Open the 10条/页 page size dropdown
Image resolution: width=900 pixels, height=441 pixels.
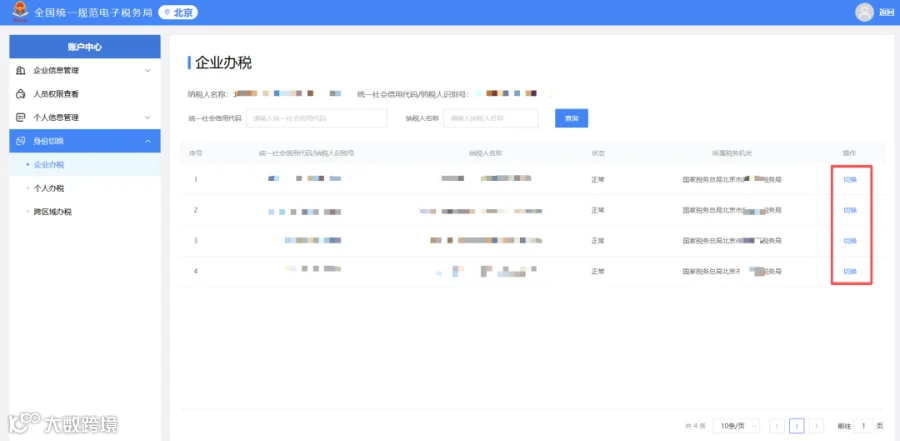coord(736,426)
